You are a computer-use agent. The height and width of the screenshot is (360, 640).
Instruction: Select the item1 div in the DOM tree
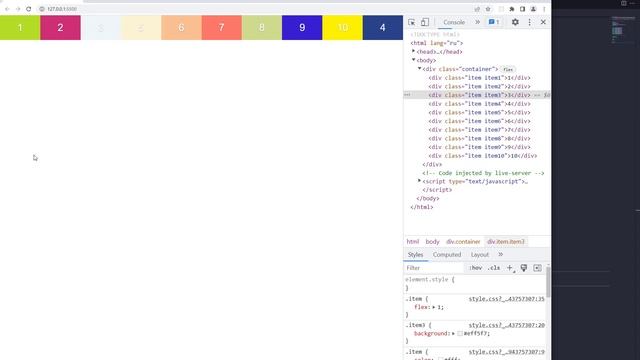point(479,78)
